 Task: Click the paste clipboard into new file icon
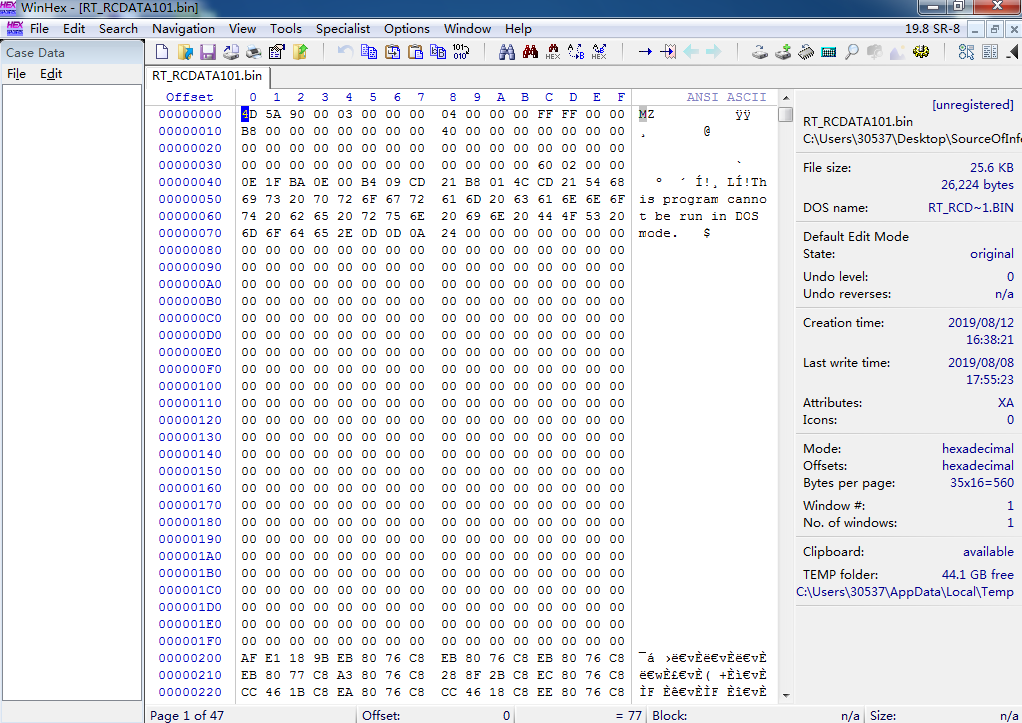pyautogui.click(x=415, y=52)
